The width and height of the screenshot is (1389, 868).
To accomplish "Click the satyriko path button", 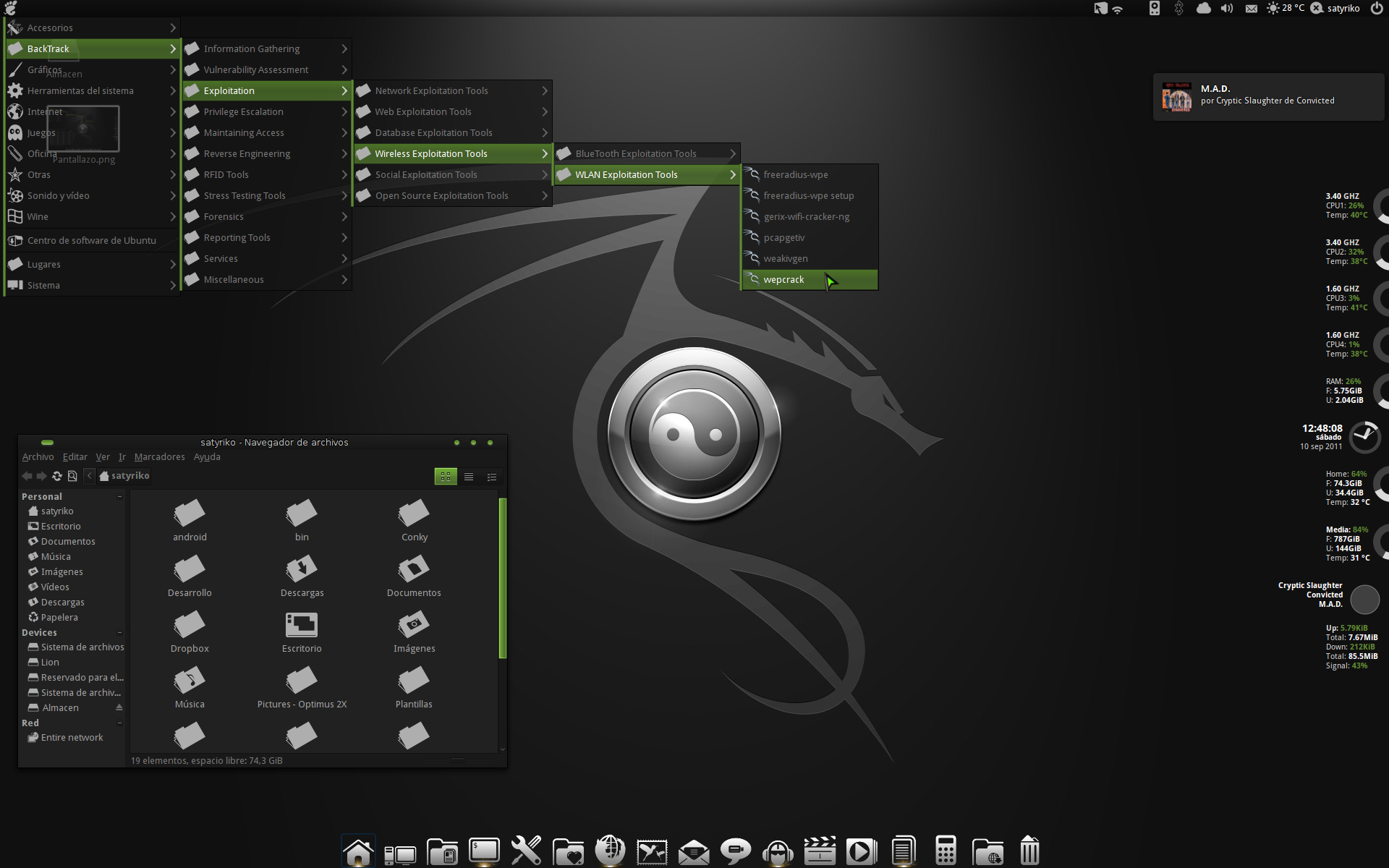I will click(124, 476).
